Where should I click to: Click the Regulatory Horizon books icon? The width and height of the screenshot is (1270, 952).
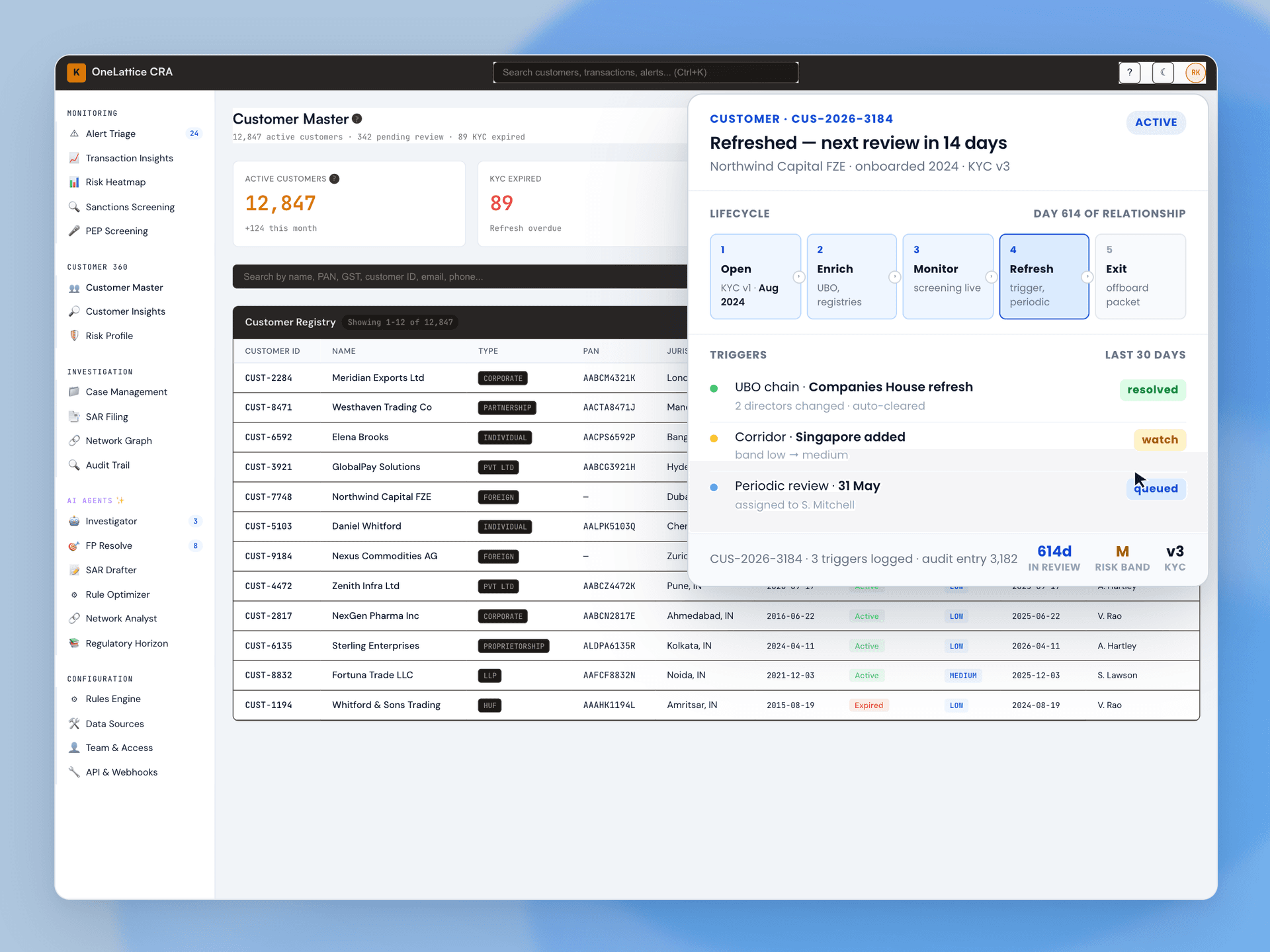(x=74, y=643)
